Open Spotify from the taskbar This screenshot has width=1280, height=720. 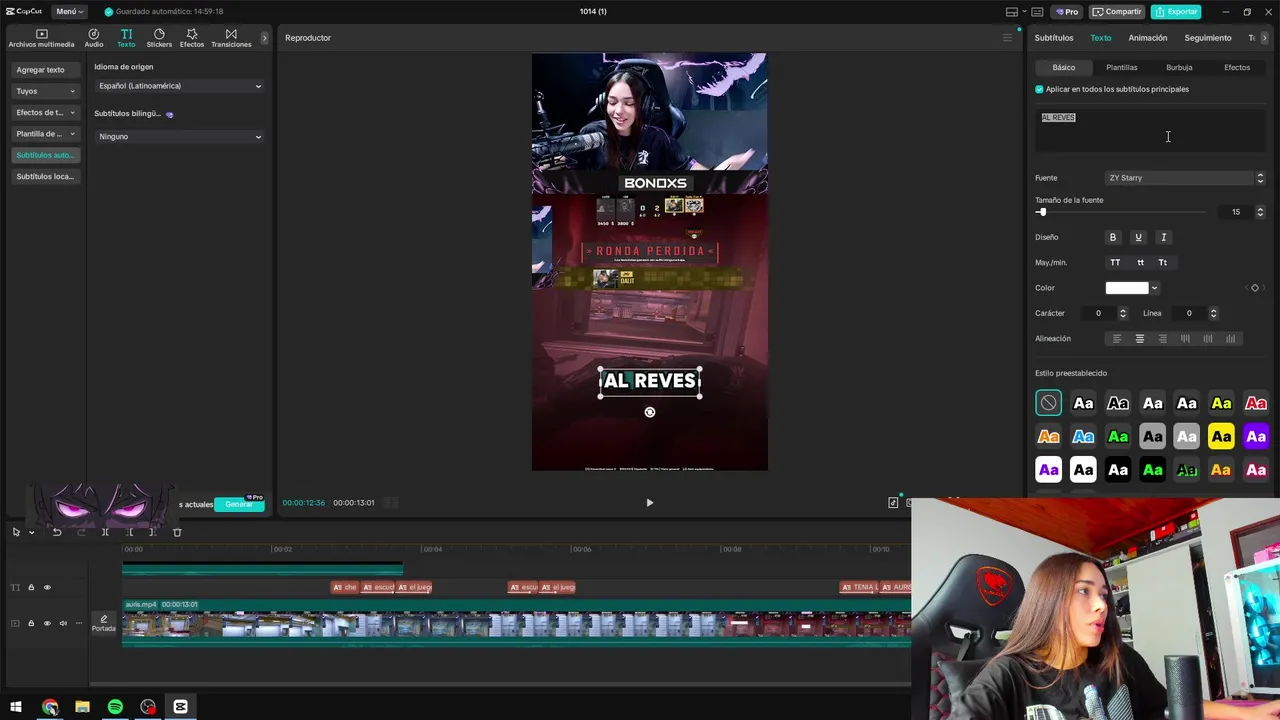click(115, 707)
